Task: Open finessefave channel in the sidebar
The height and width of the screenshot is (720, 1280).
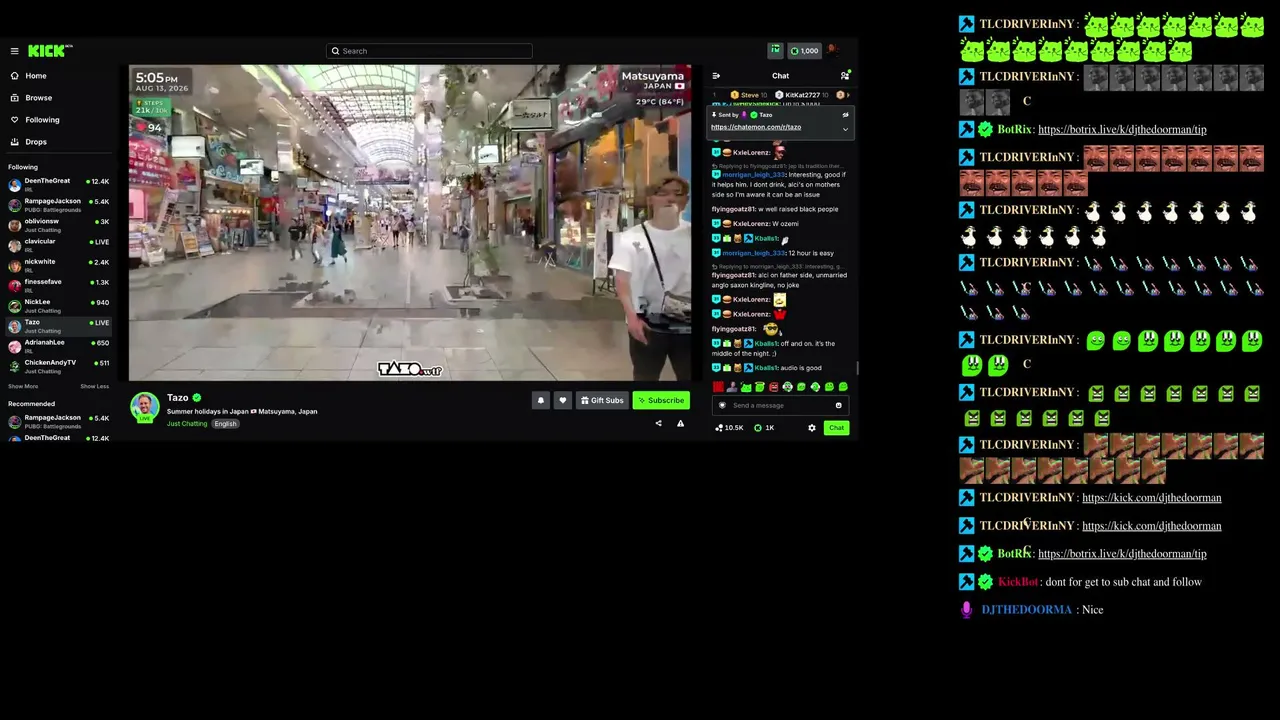Action: (x=59, y=285)
